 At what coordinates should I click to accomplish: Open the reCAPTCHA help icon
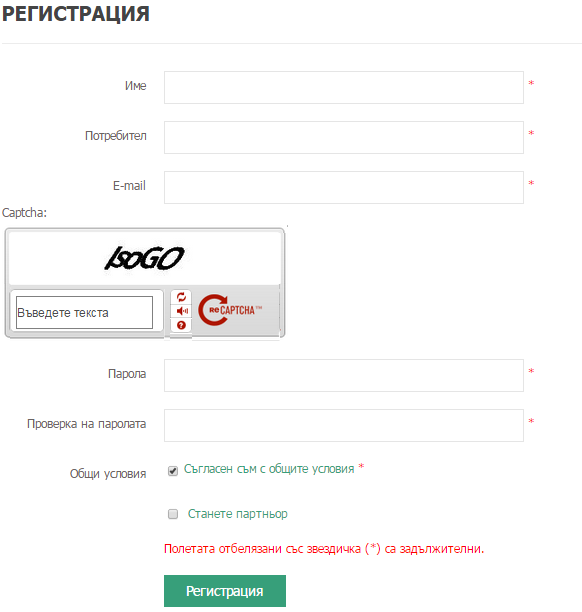point(181,325)
